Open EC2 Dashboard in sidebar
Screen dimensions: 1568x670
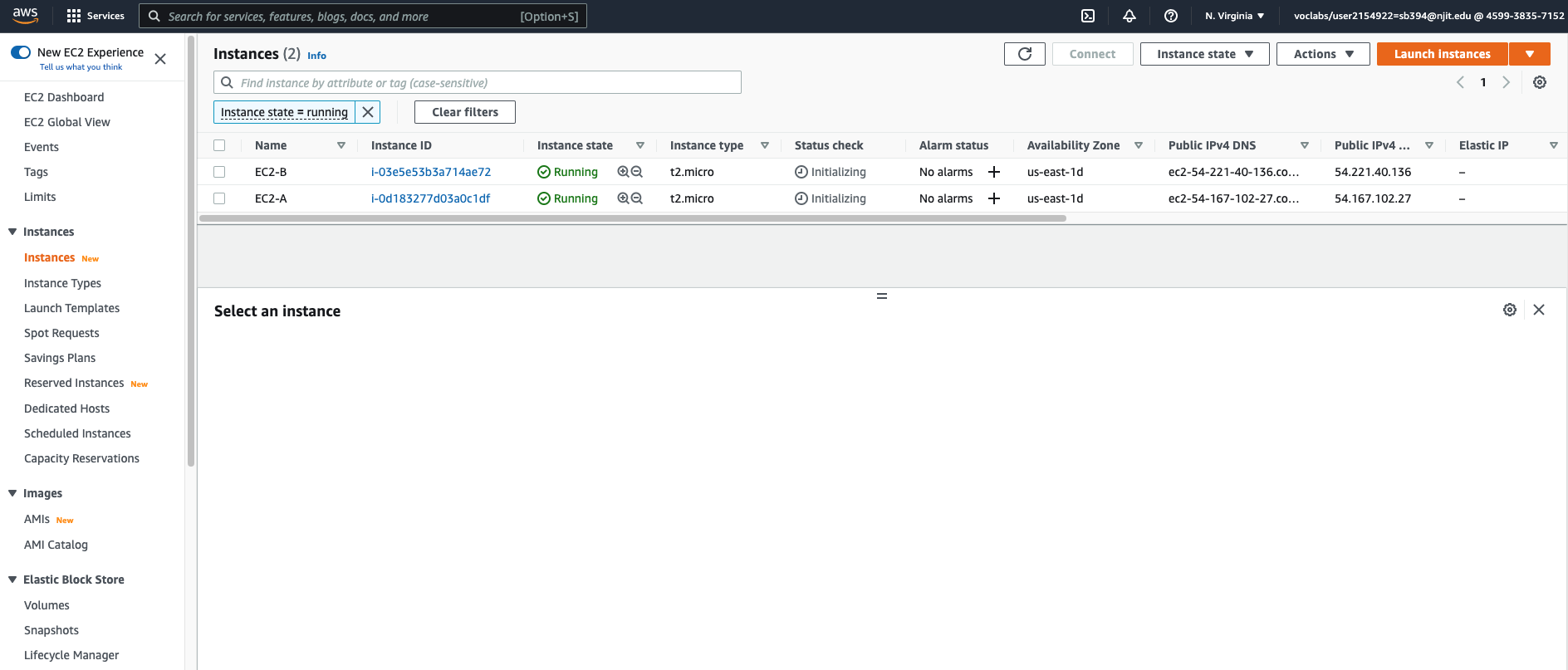click(64, 97)
